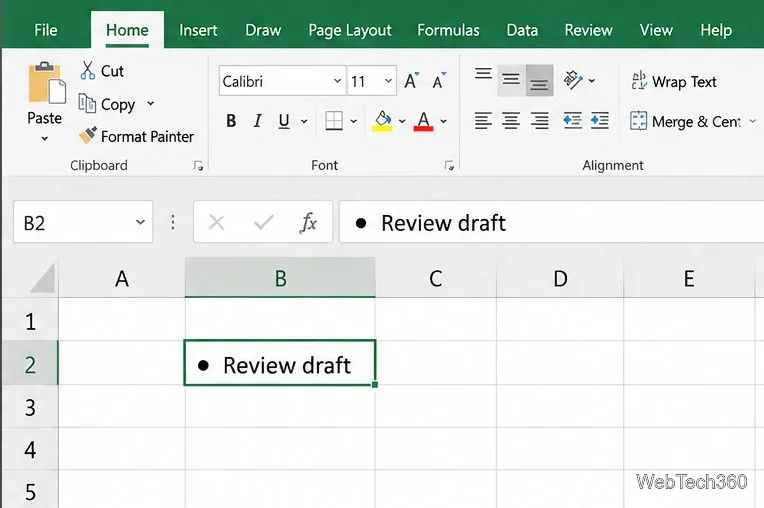Open the Merge & Center options arrow

[x=752, y=121]
